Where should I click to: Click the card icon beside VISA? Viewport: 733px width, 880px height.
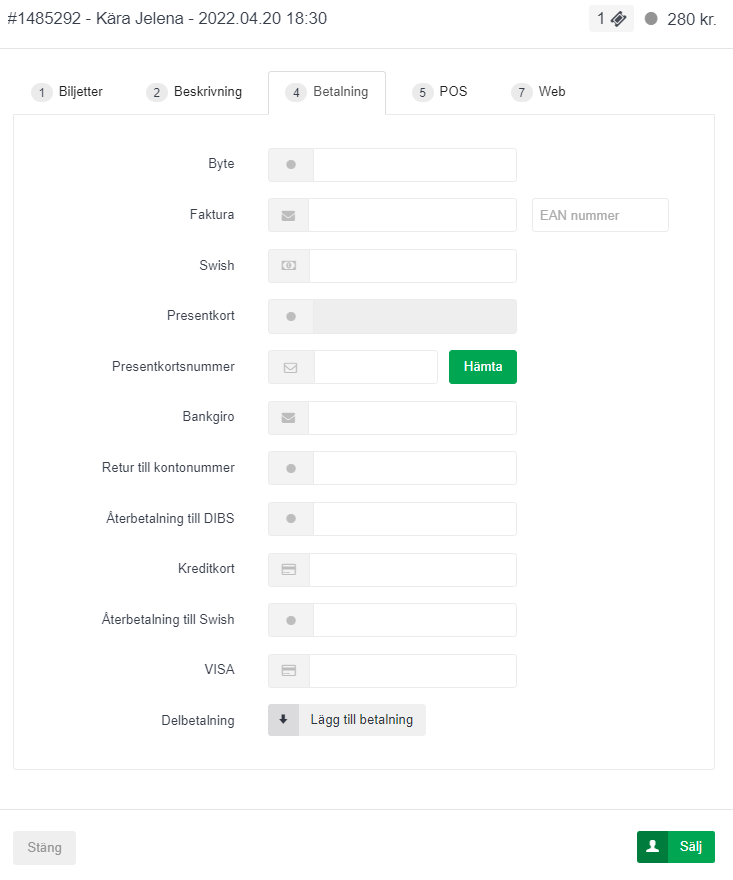(288, 671)
